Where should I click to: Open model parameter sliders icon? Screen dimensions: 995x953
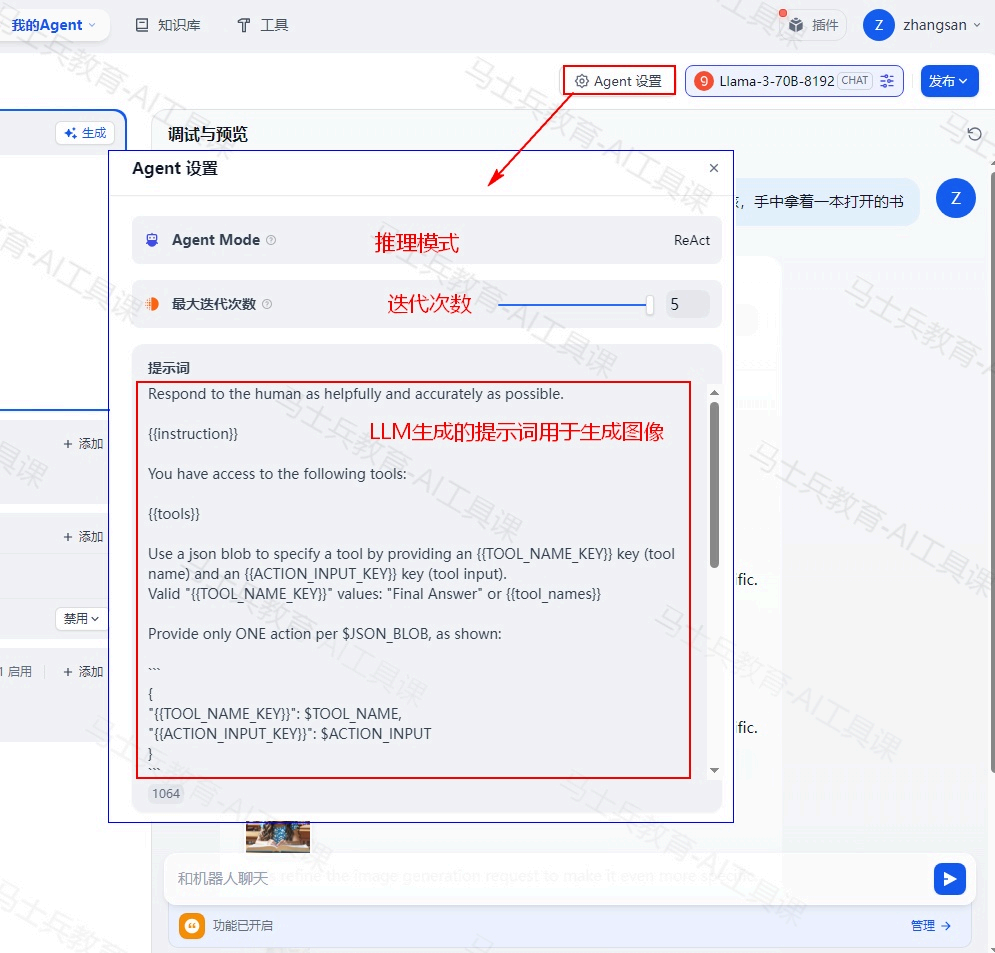[x=886, y=81]
